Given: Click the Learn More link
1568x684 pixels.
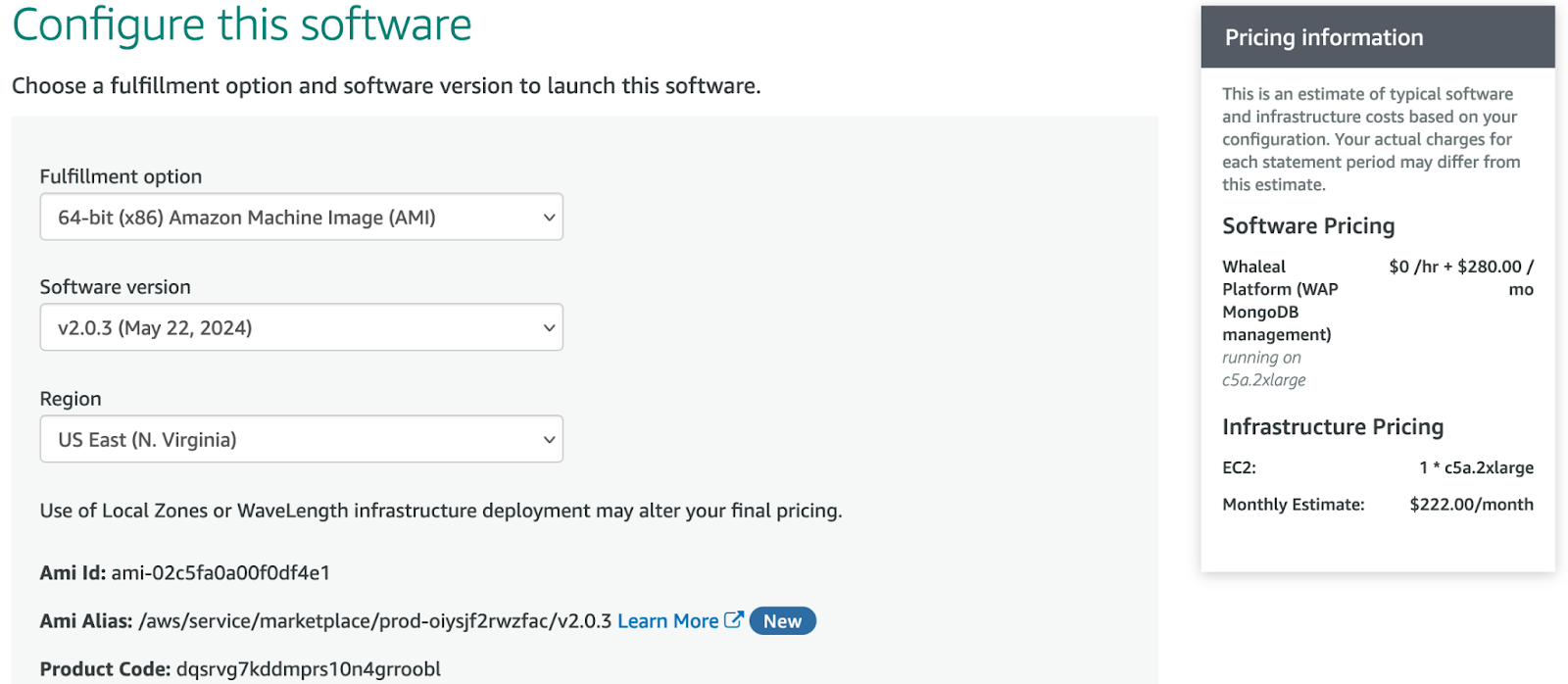Looking at the screenshot, I should pos(667,621).
